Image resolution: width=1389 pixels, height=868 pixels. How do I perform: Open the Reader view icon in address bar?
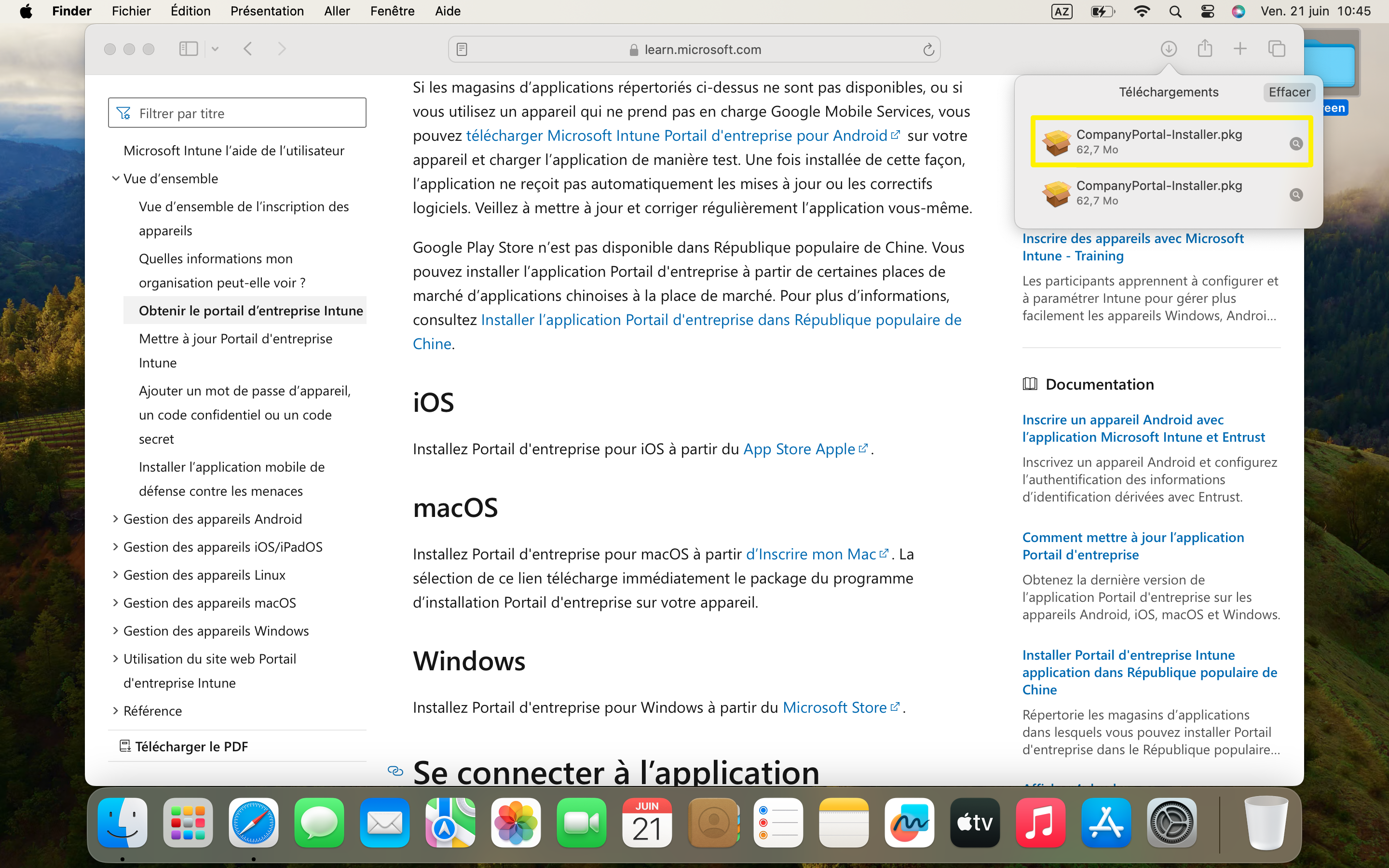(x=462, y=49)
